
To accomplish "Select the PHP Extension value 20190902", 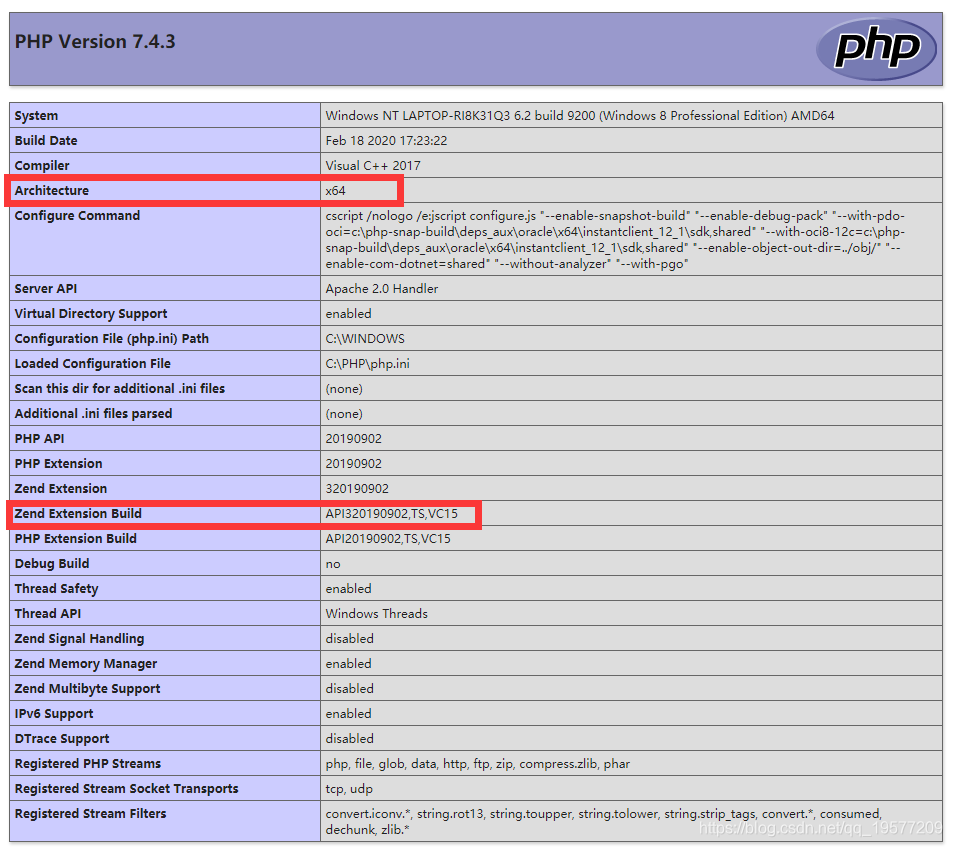I will click(353, 463).
